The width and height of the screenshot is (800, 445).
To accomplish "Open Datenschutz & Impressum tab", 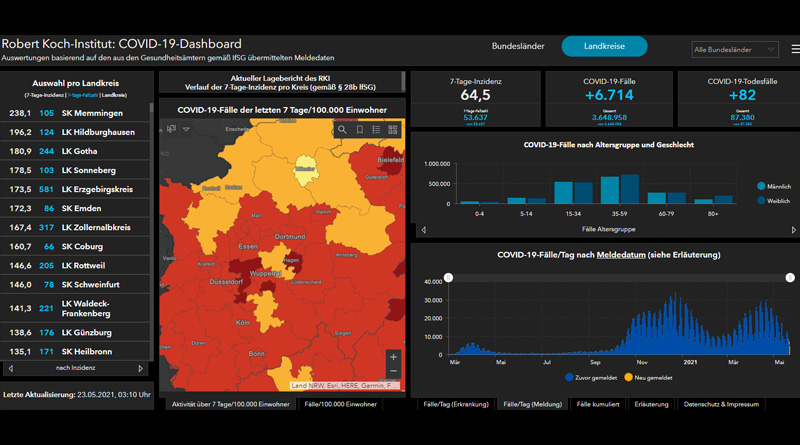I will click(721, 404).
